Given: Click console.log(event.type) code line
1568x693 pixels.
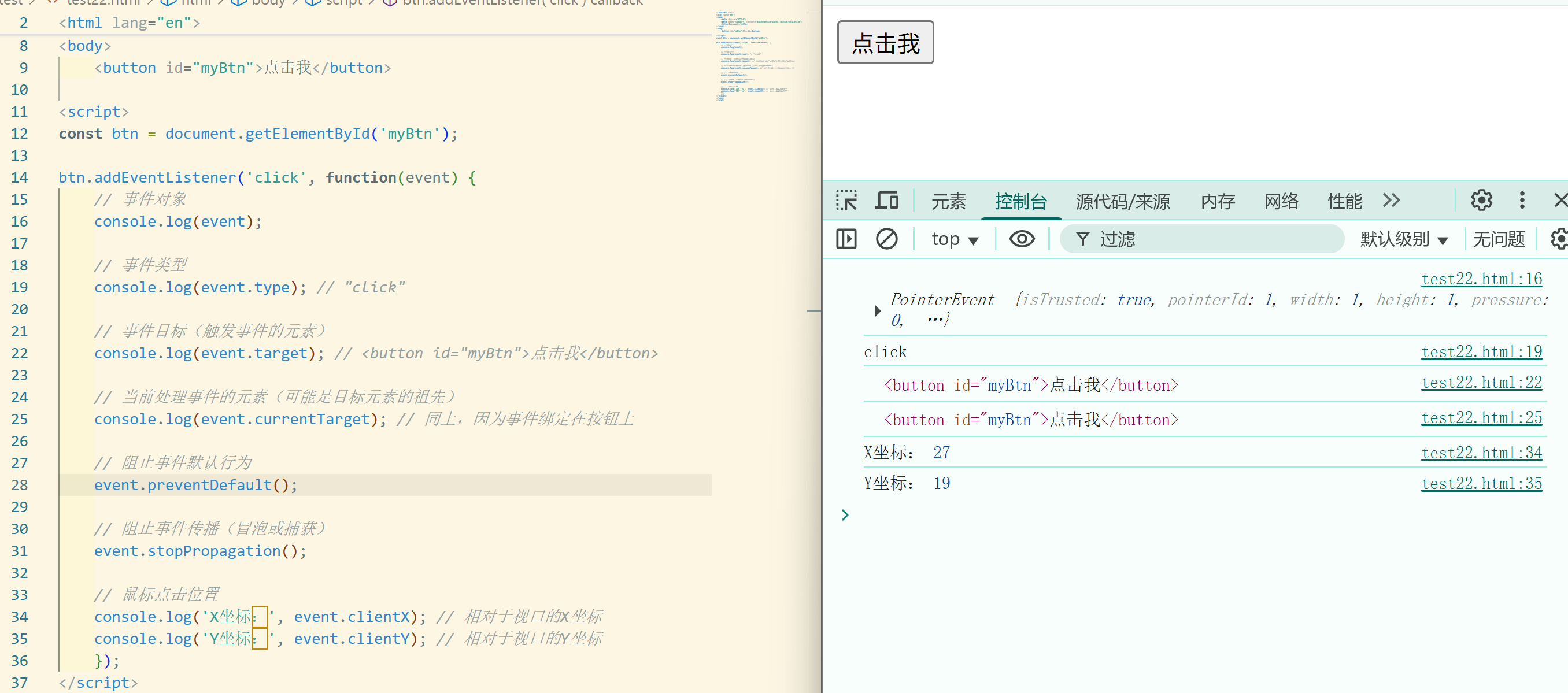Looking at the screenshot, I should [199, 287].
